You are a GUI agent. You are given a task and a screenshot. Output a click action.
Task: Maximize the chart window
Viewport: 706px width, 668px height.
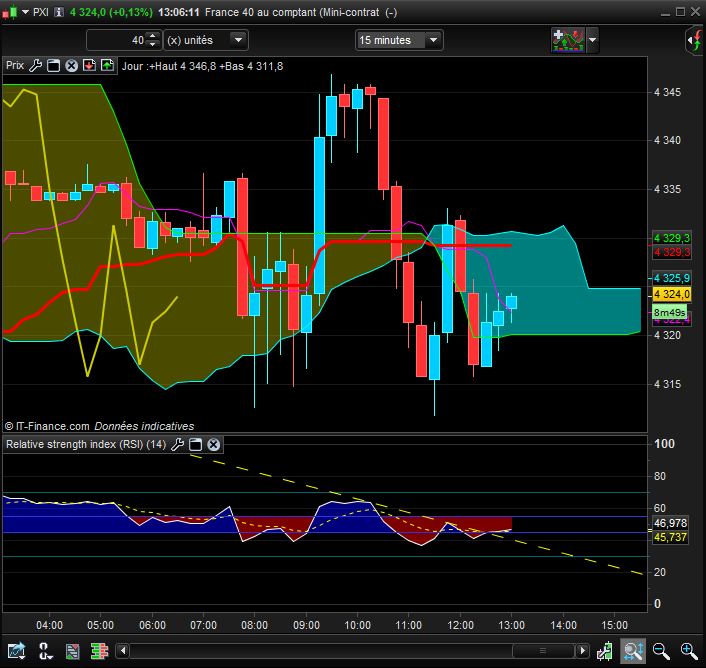click(x=680, y=12)
